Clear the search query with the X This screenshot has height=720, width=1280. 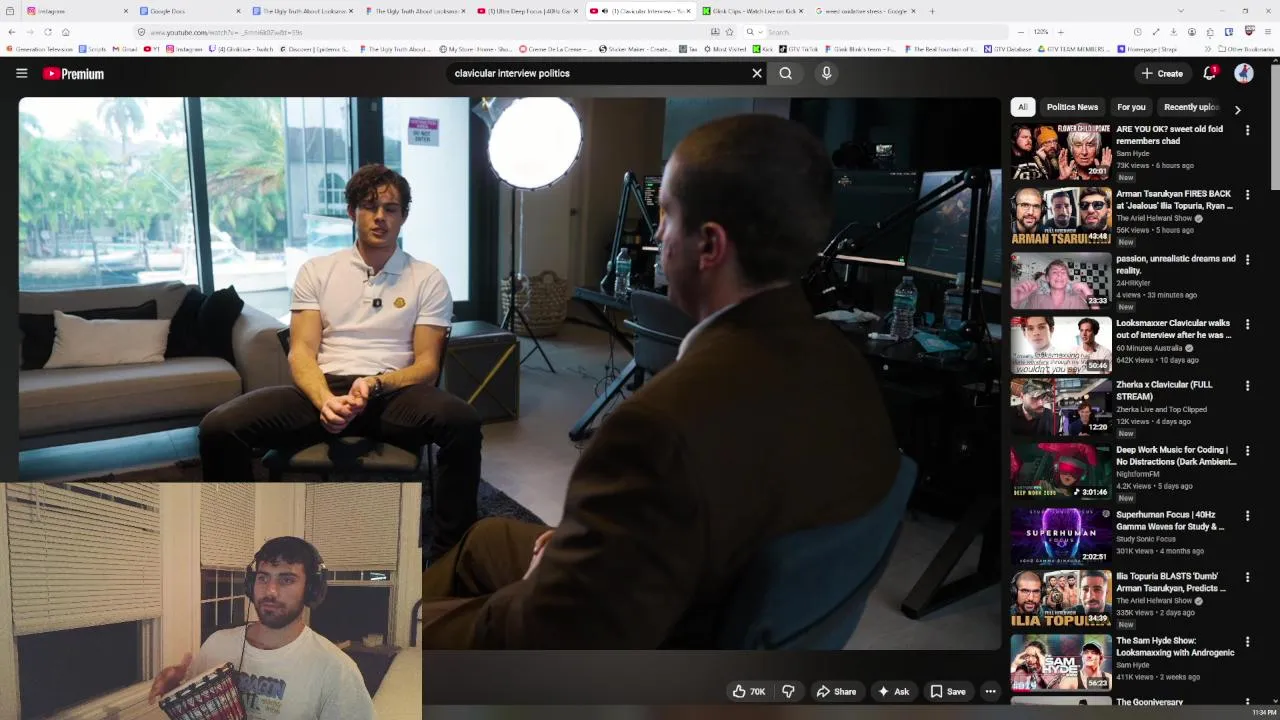tap(757, 73)
